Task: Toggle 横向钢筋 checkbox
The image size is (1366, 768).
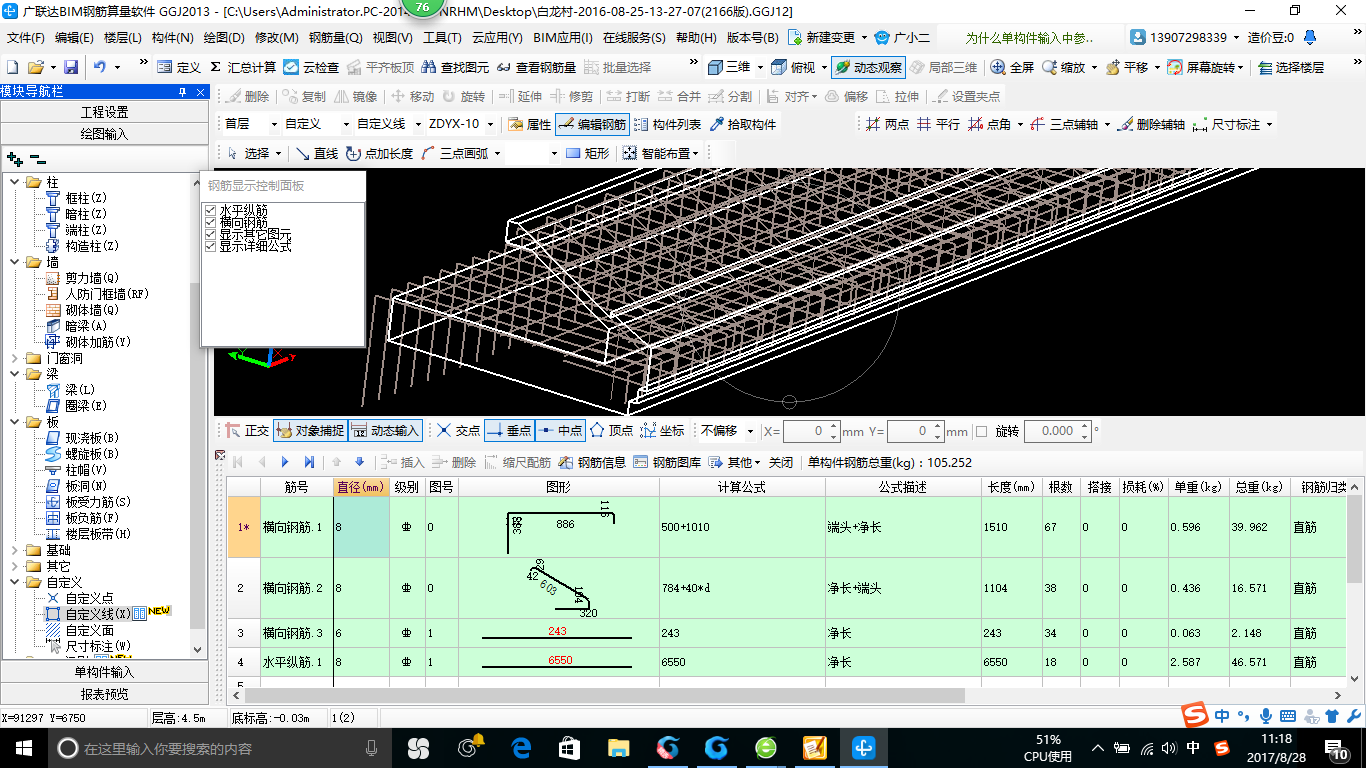Action: click(210, 222)
